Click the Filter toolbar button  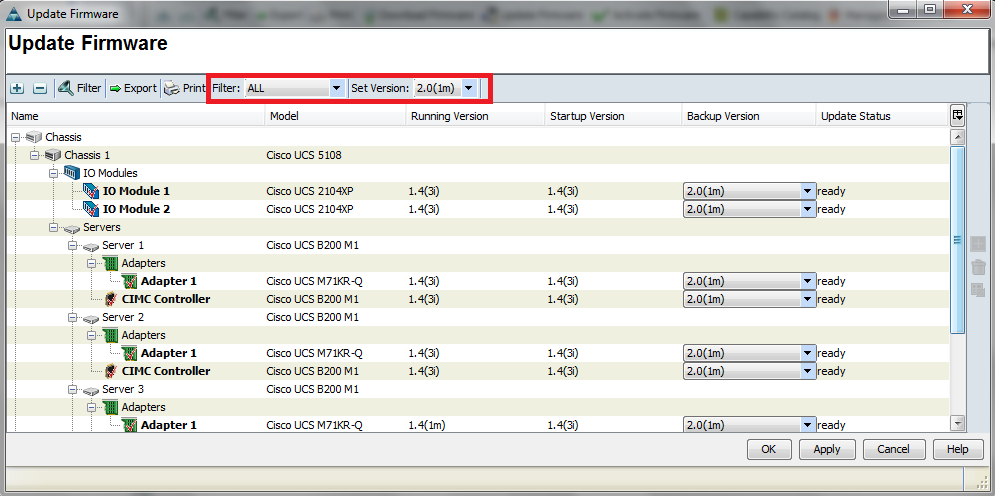(x=79, y=88)
